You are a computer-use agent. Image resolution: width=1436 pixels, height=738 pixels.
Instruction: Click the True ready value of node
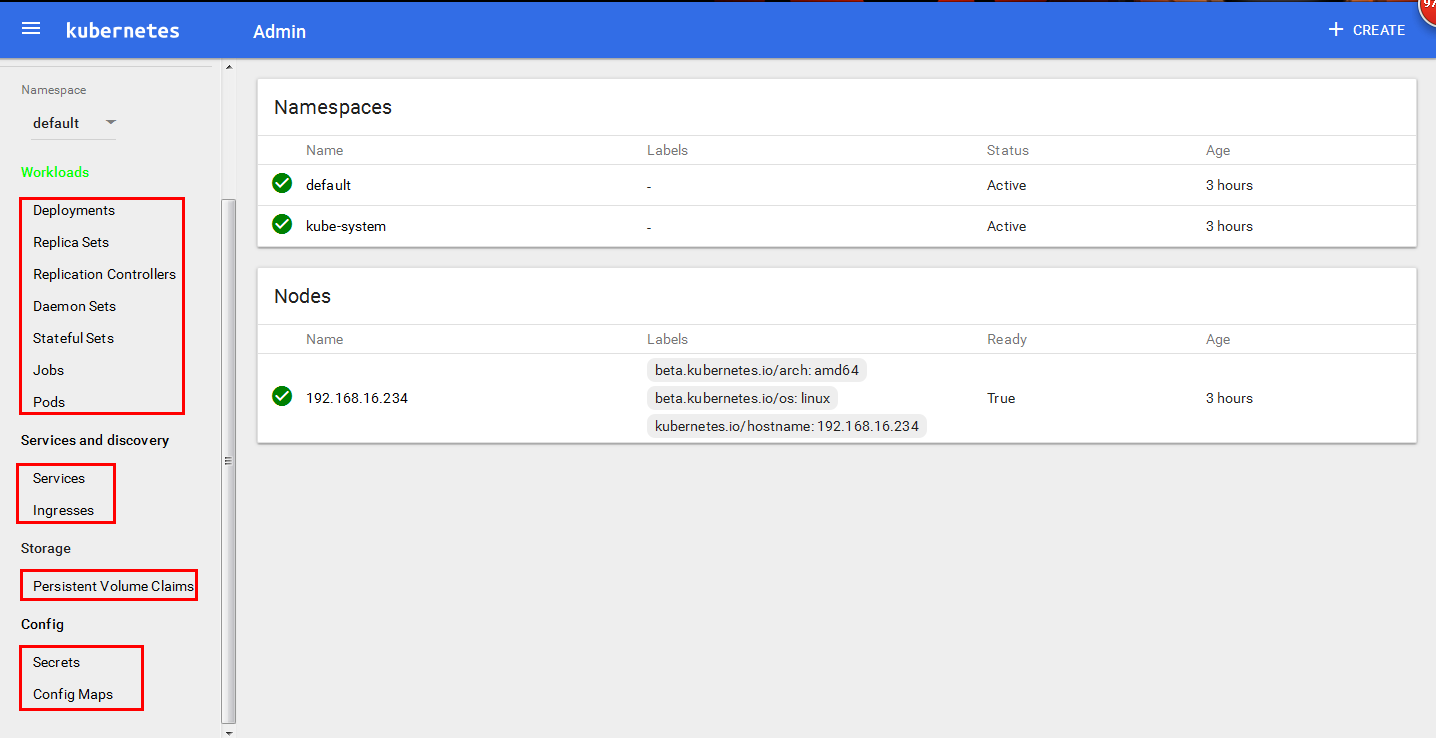click(1001, 398)
